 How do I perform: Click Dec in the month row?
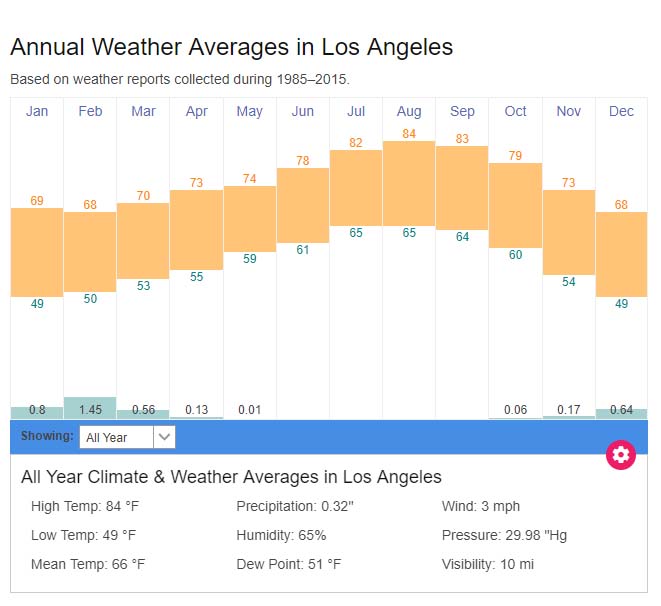[621, 111]
